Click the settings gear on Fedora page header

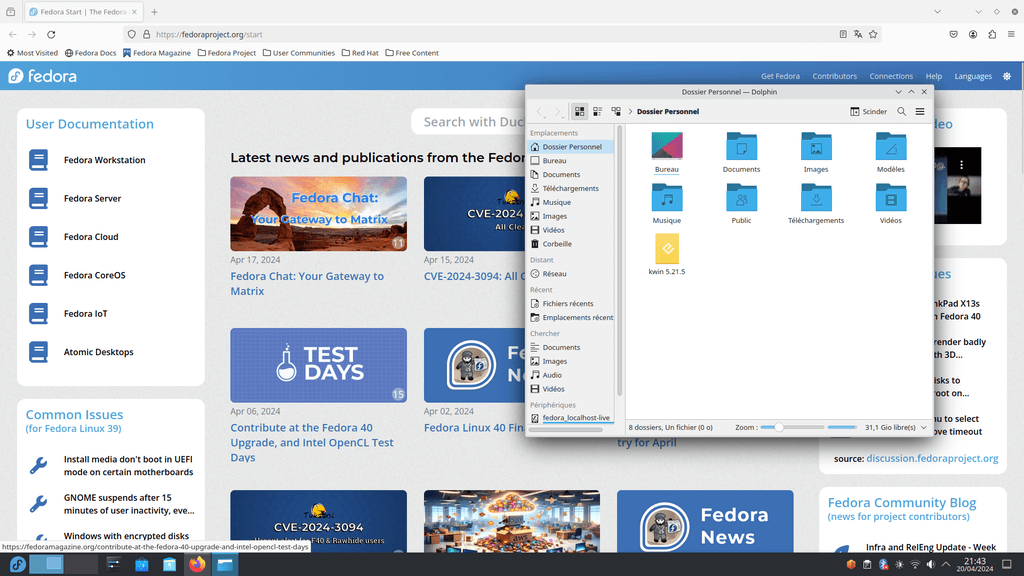pos(1006,76)
